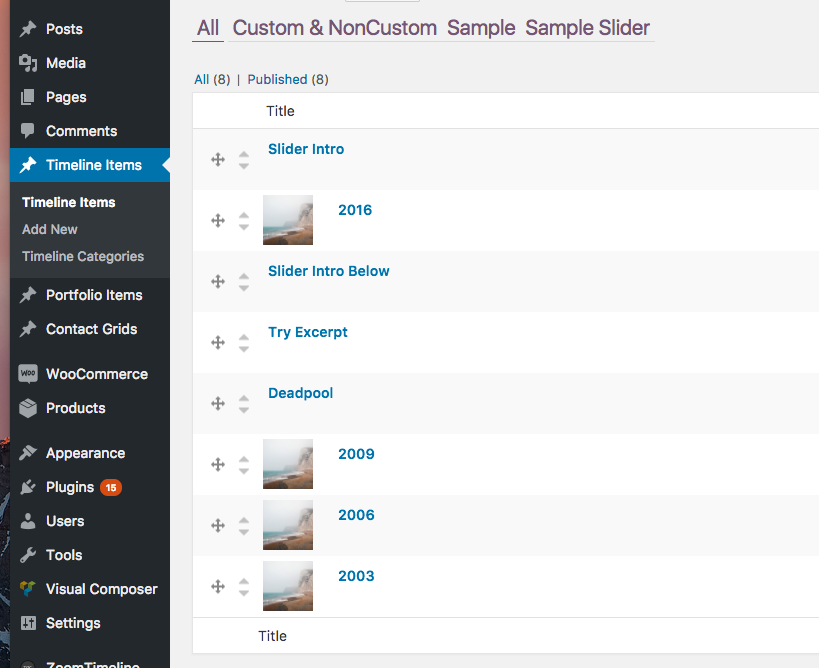Screen dimensions: 819x668
Task: Open the Appearance menu
Action: coord(85,453)
